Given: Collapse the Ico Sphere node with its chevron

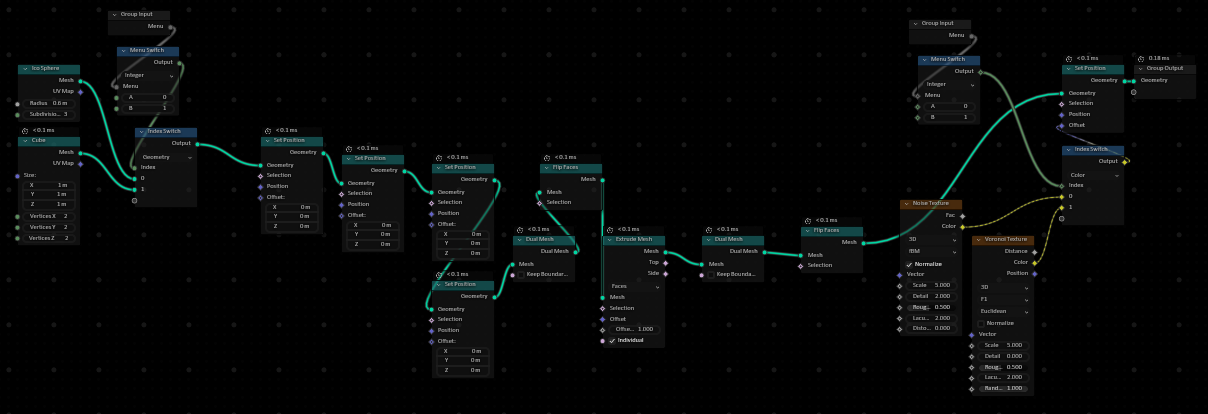Looking at the screenshot, I should pyautogui.click(x=26, y=68).
